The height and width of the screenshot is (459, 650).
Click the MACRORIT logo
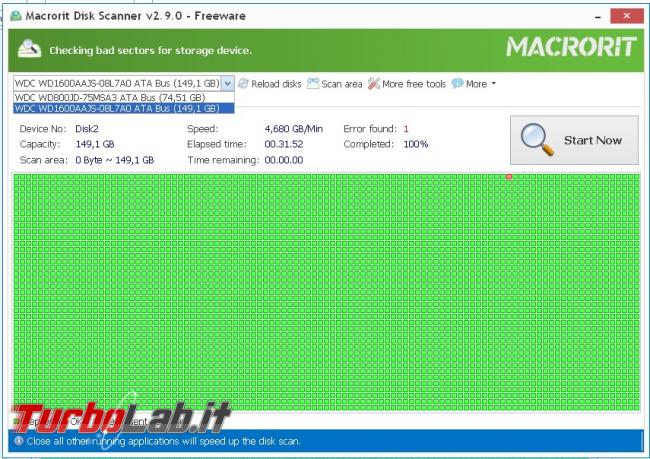(x=571, y=46)
